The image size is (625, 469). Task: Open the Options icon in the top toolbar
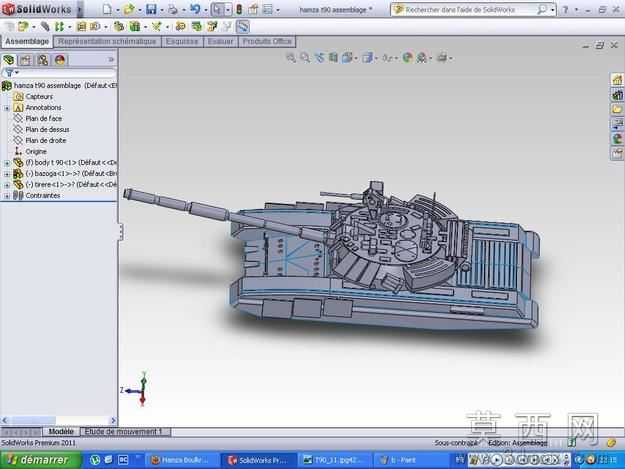pos(267,9)
